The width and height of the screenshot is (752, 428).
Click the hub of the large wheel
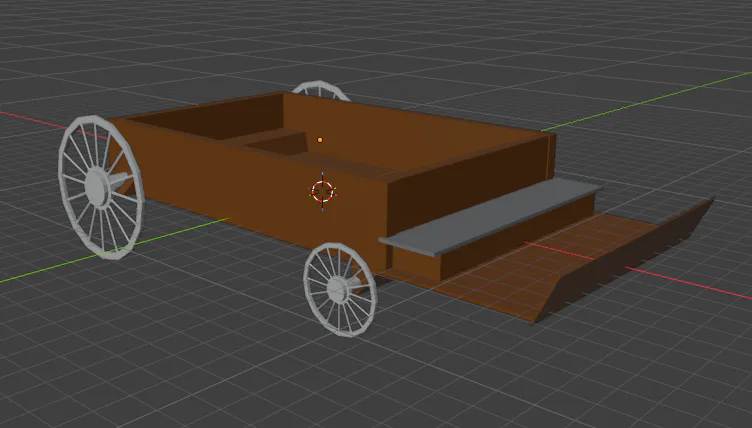97,187
